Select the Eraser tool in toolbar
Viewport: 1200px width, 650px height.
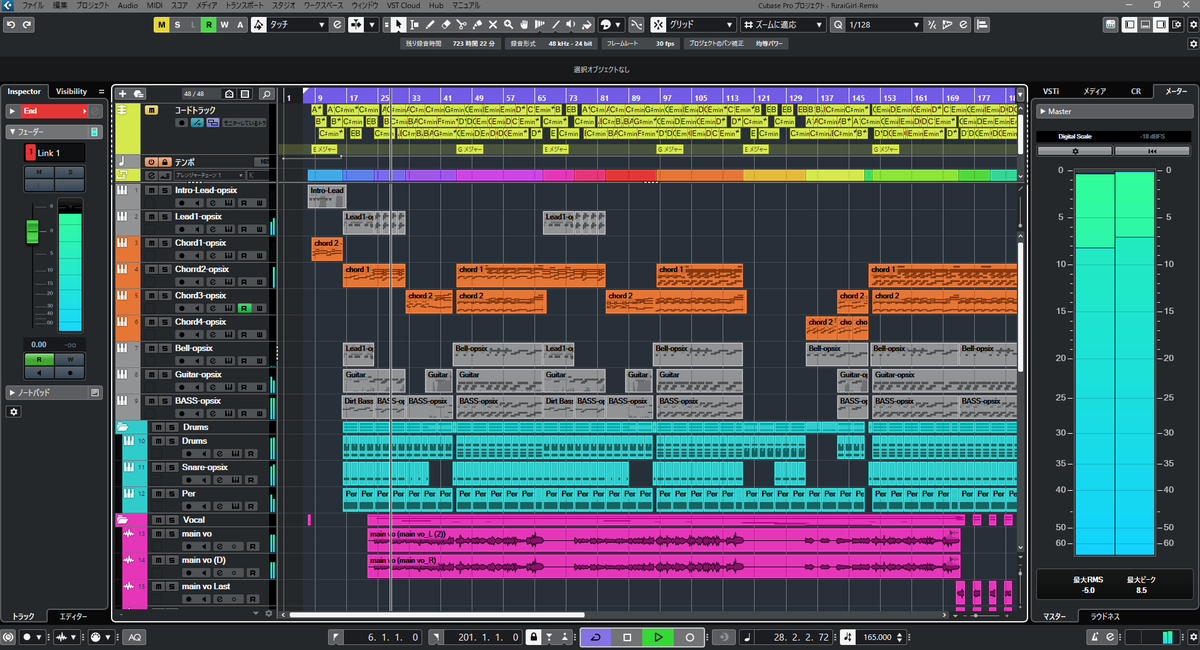click(446, 24)
